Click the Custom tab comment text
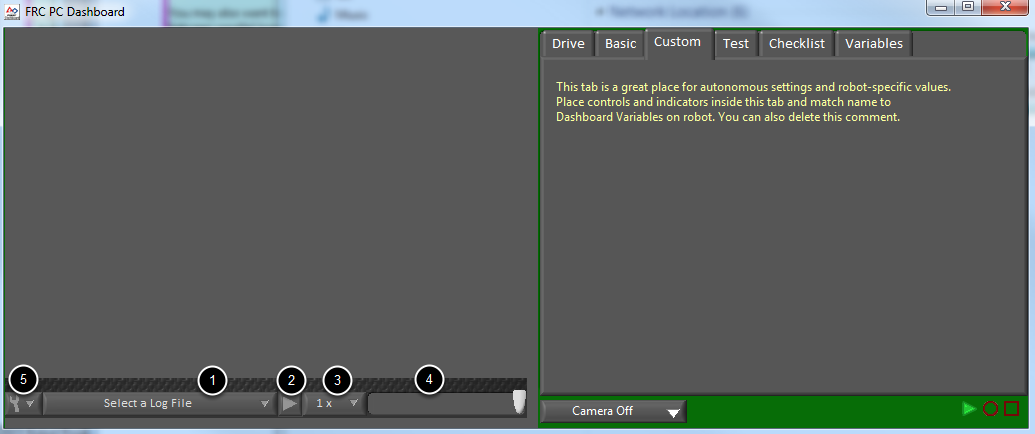Image resolution: width=1035 pixels, height=434 pixels. 753,102
